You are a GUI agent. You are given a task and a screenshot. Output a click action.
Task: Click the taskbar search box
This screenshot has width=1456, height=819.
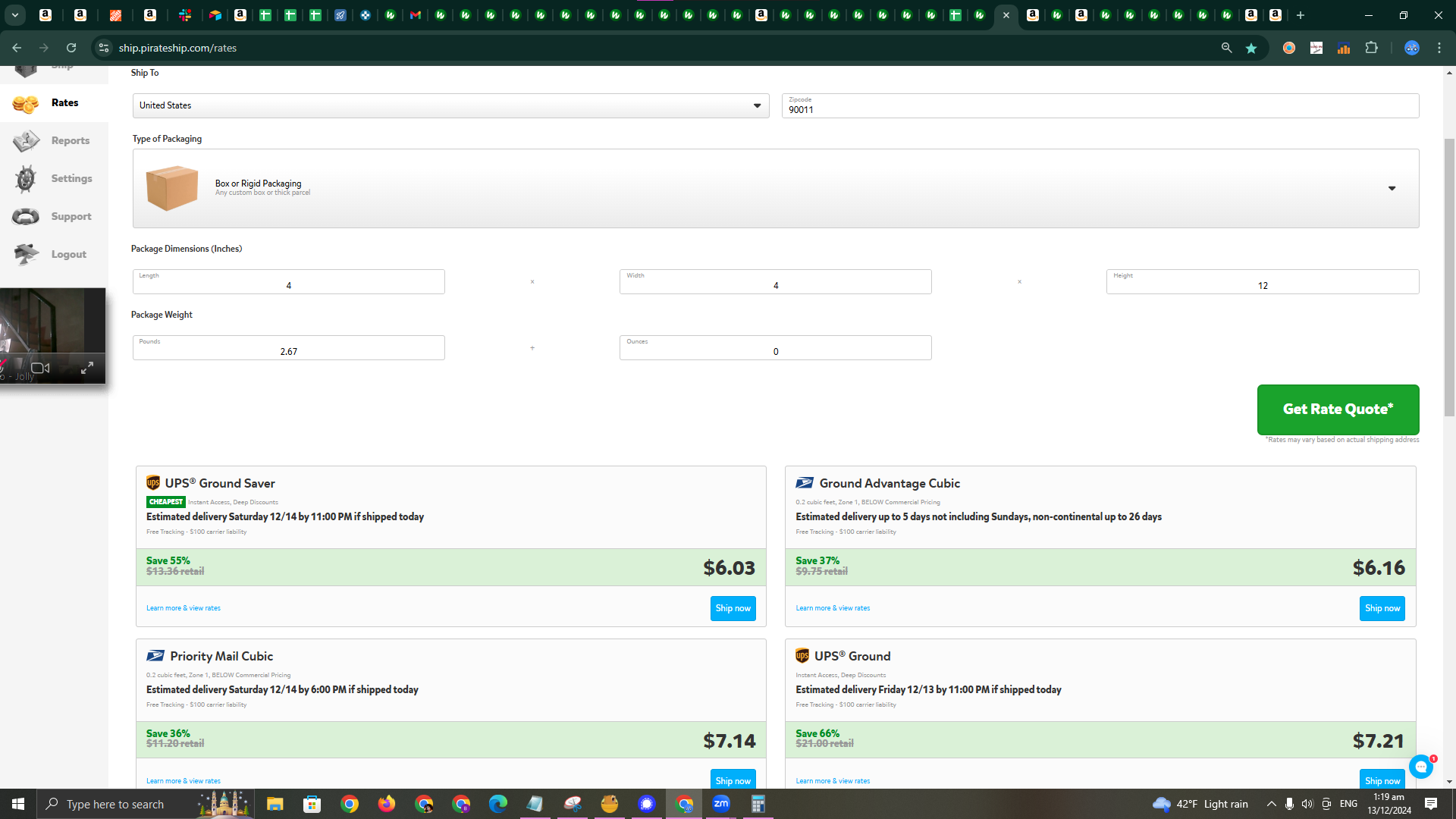coord(144,804)
